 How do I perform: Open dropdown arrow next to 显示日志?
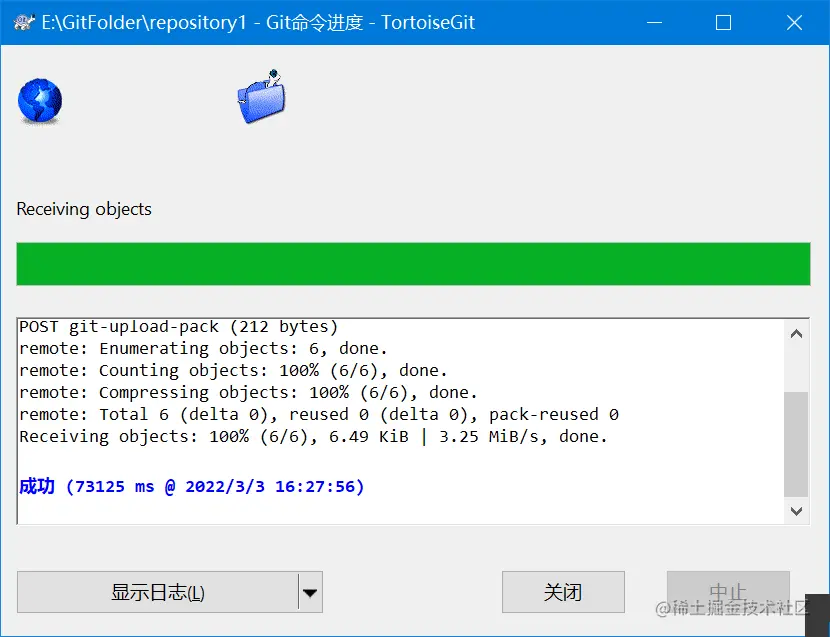pyautogui.click(x=310, y=593)
